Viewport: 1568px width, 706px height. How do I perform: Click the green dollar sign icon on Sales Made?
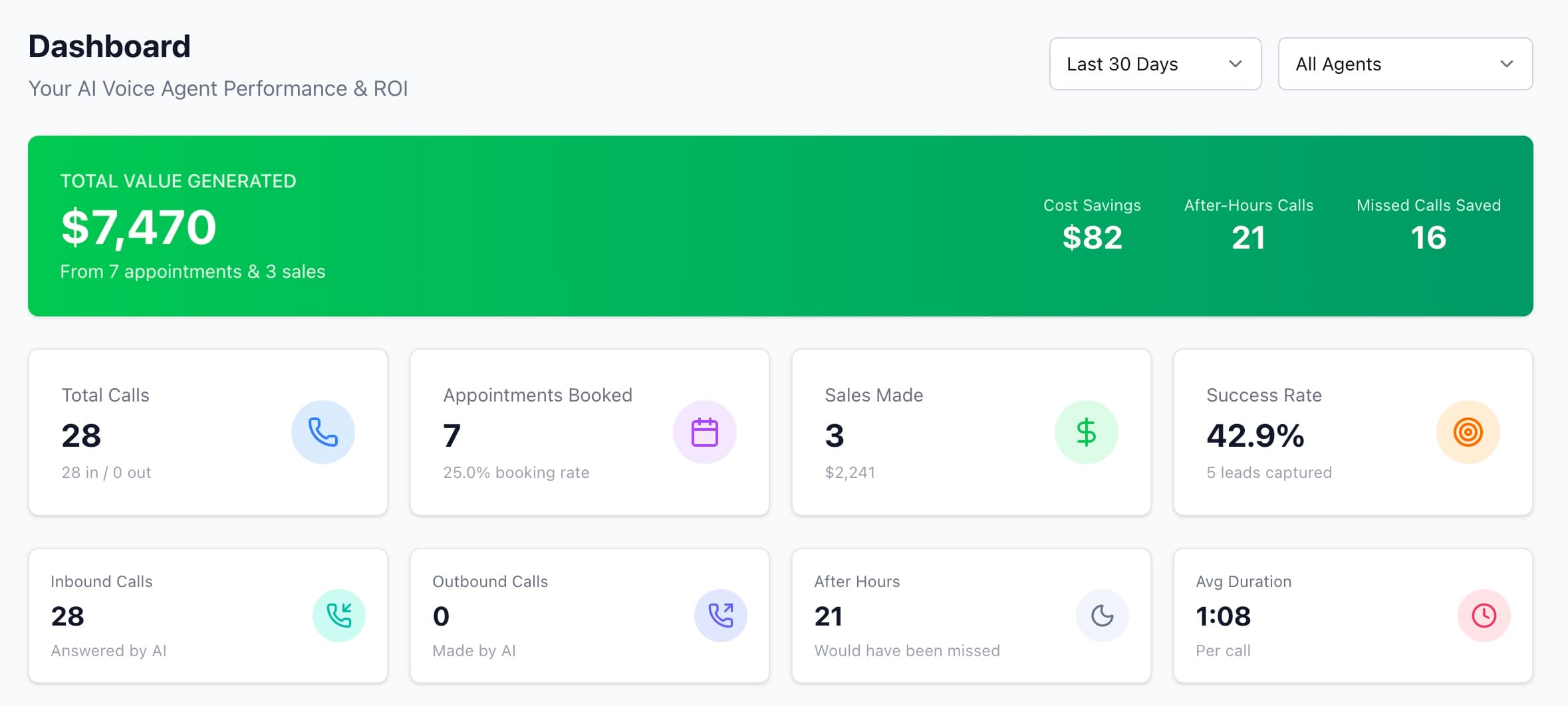[x=1087, y=431]
